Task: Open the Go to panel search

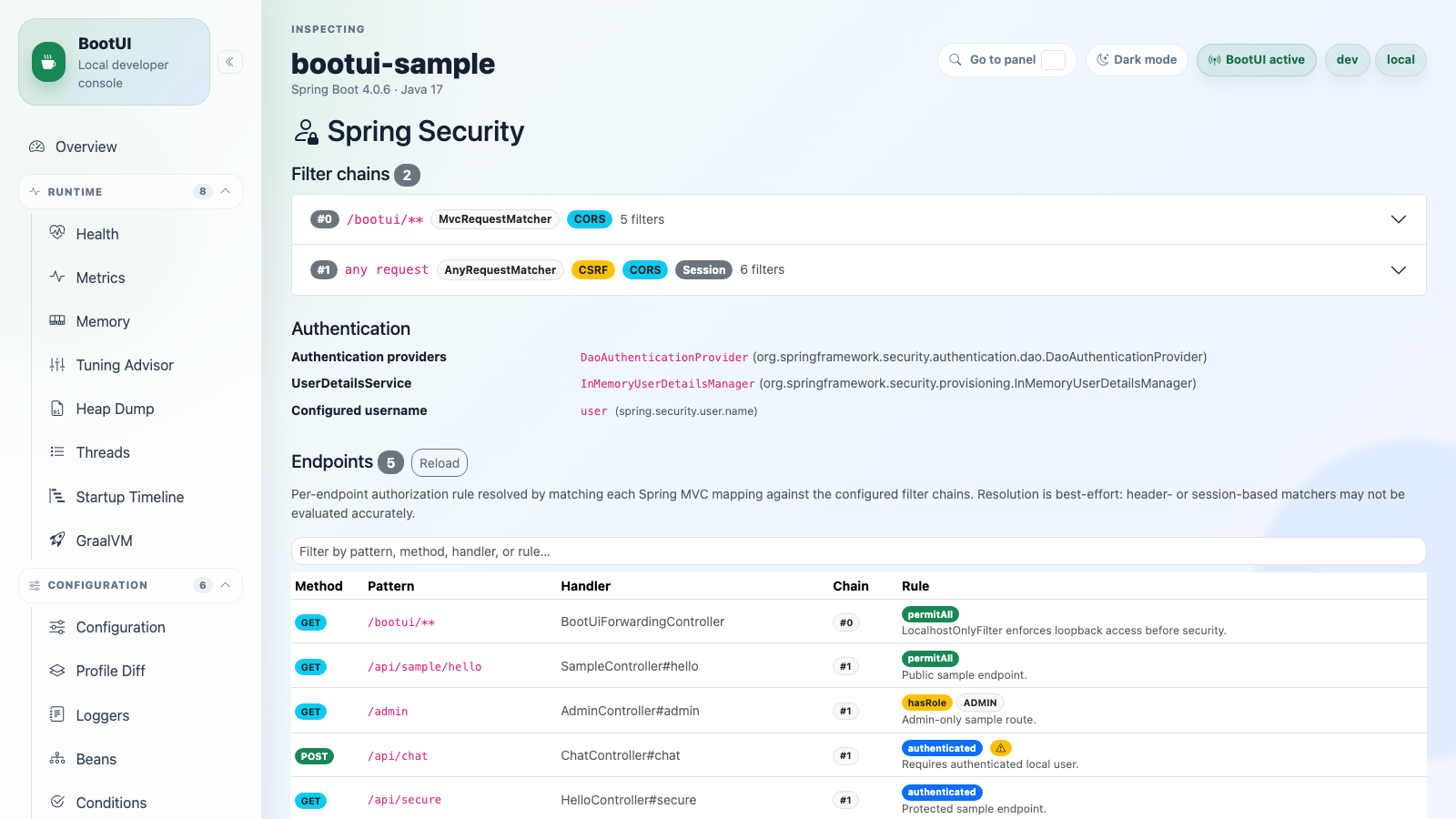Action: 1006,60
